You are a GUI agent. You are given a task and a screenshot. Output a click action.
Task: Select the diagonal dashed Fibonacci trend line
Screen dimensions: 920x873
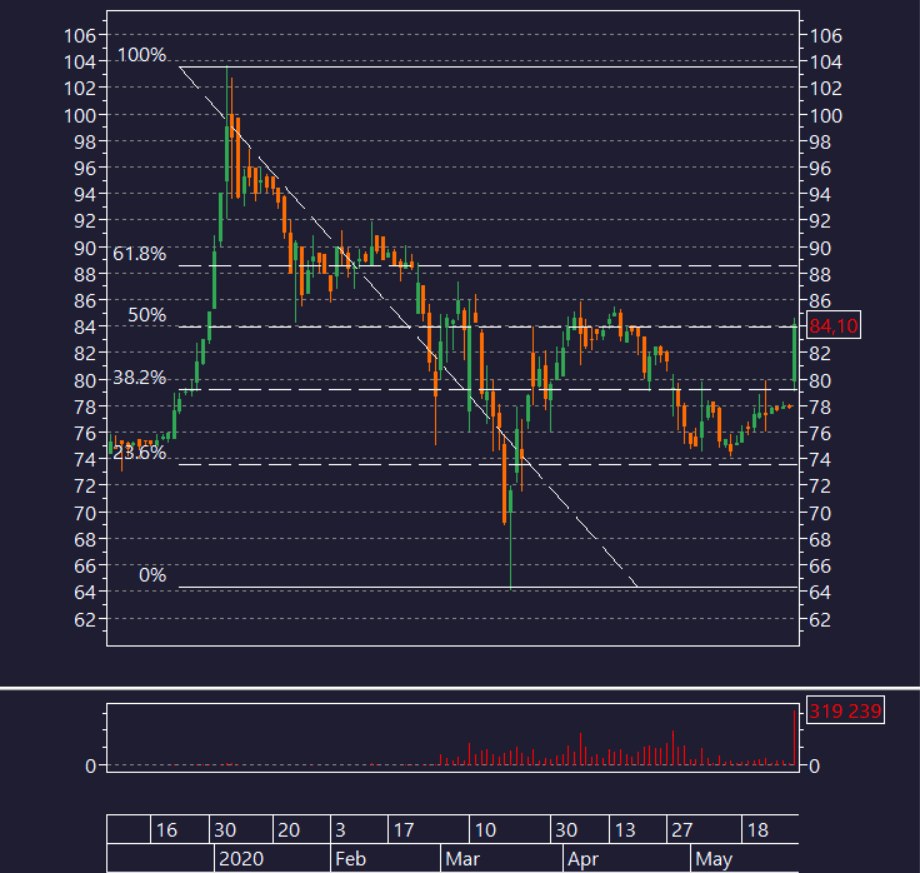(x=408, y=327)
